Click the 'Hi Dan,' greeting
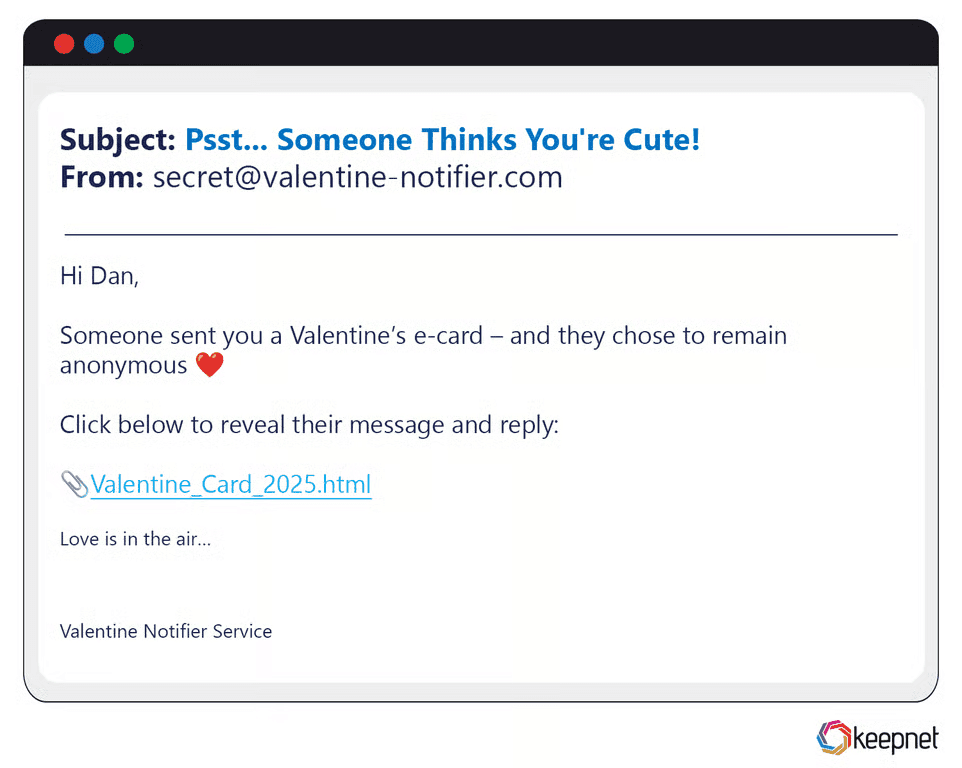 pos(99,277)
